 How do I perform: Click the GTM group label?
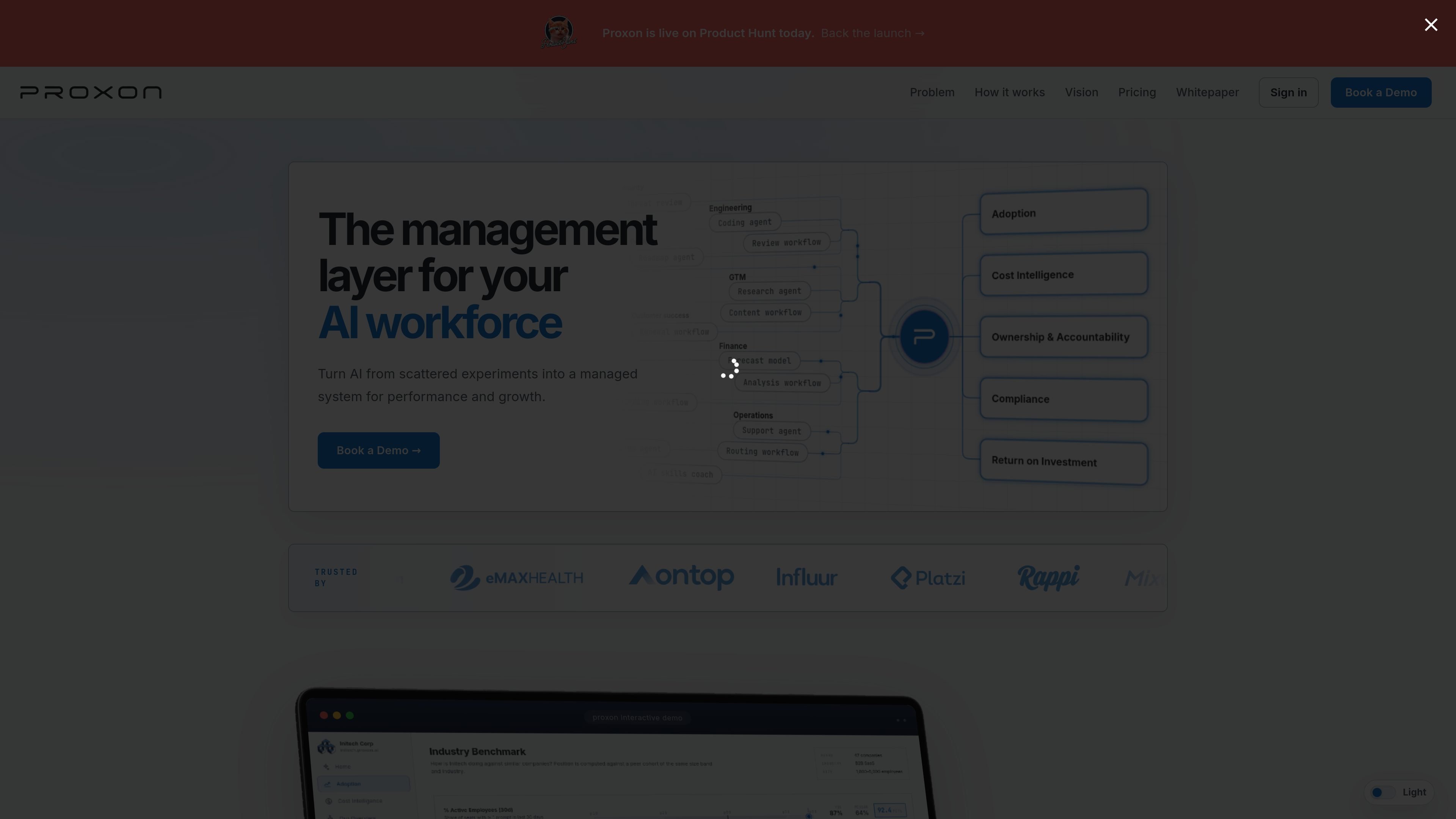point(737,277)
